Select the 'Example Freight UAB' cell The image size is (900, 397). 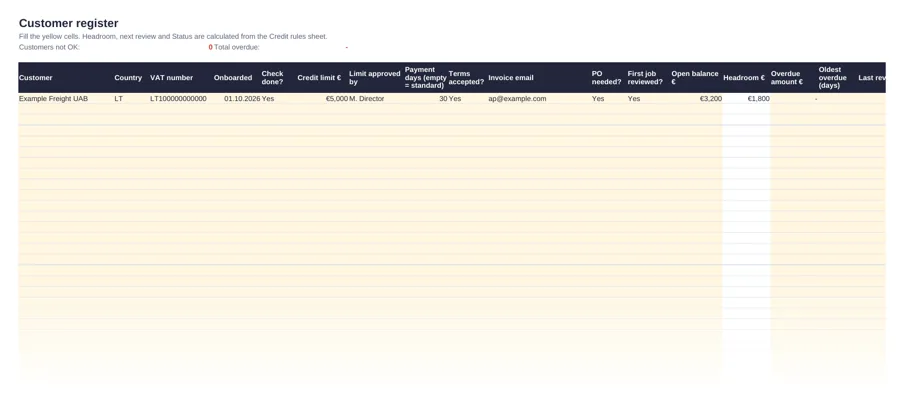tap(53, 99)
